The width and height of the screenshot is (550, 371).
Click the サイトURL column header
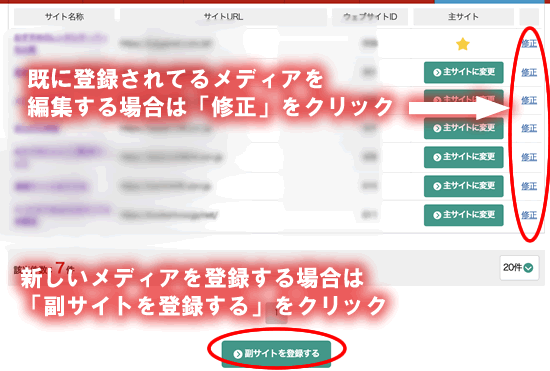tap(223, 16)
